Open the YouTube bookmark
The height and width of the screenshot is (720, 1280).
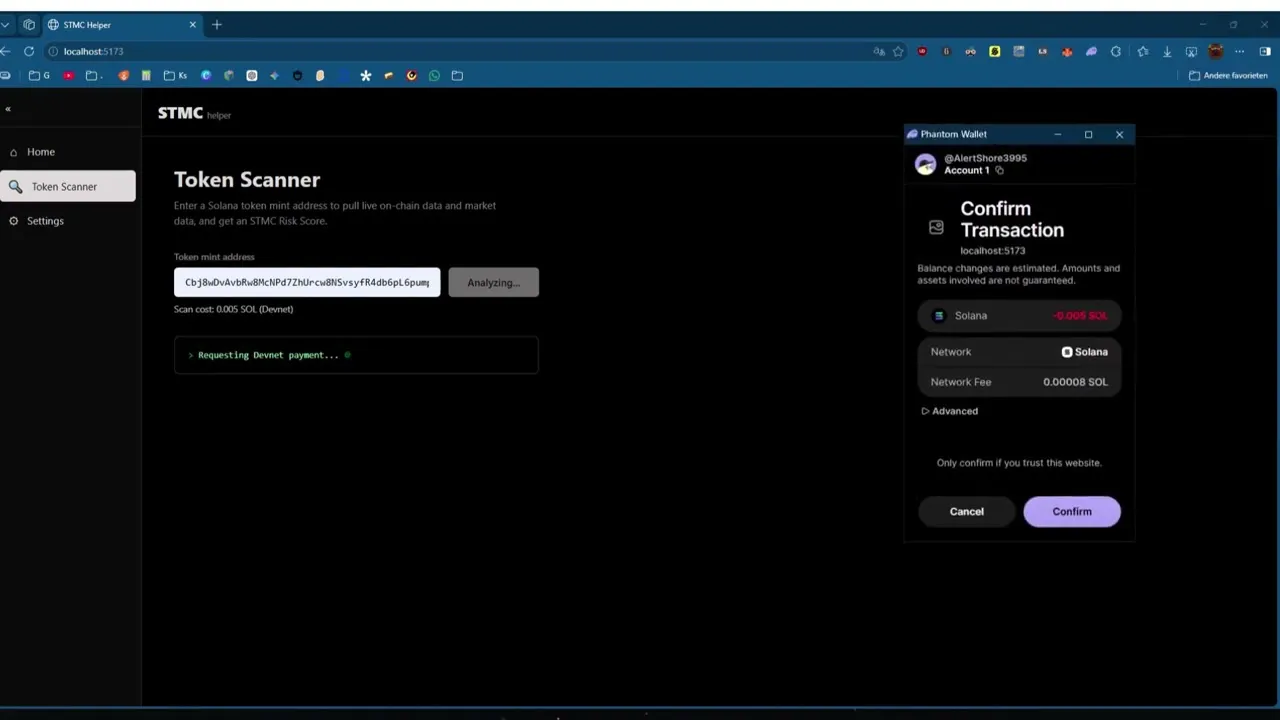(69, 75)
